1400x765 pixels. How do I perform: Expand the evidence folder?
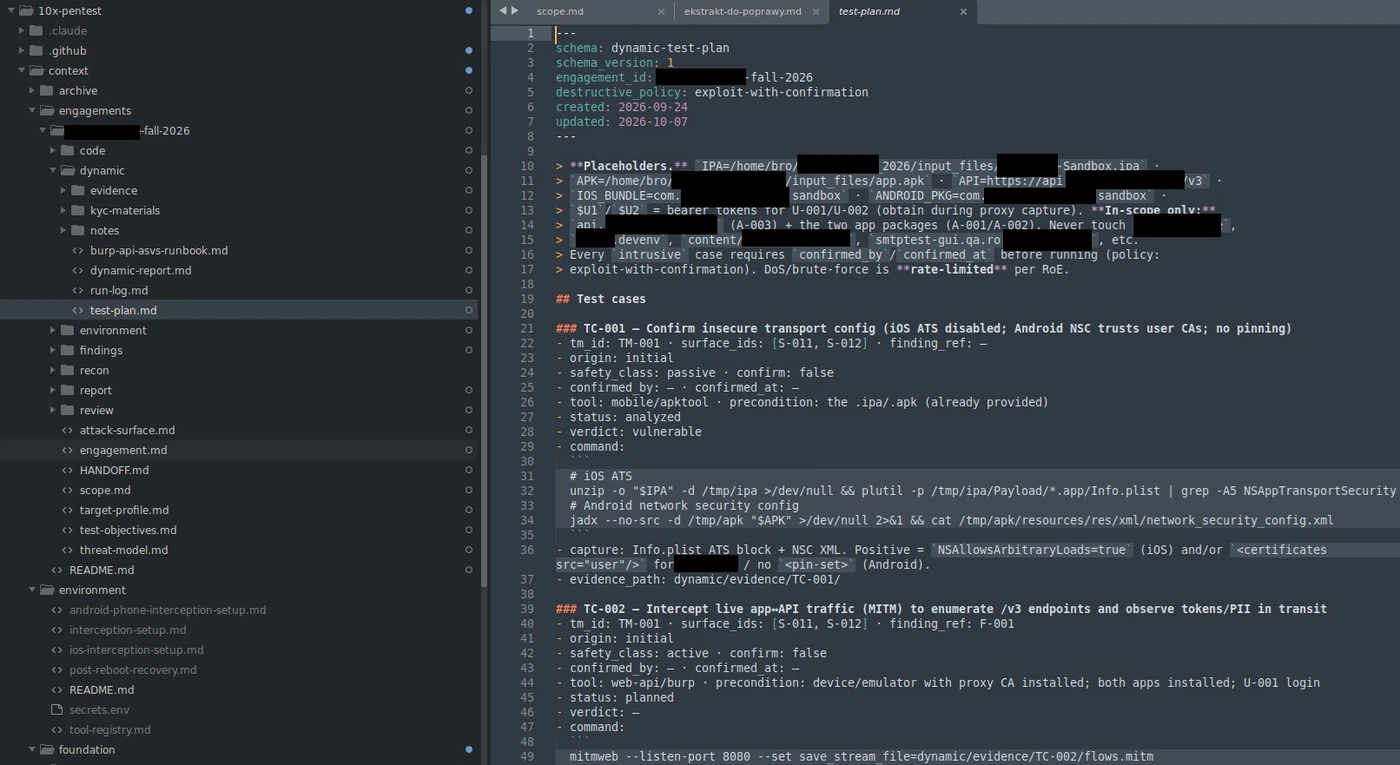(64, 191)
